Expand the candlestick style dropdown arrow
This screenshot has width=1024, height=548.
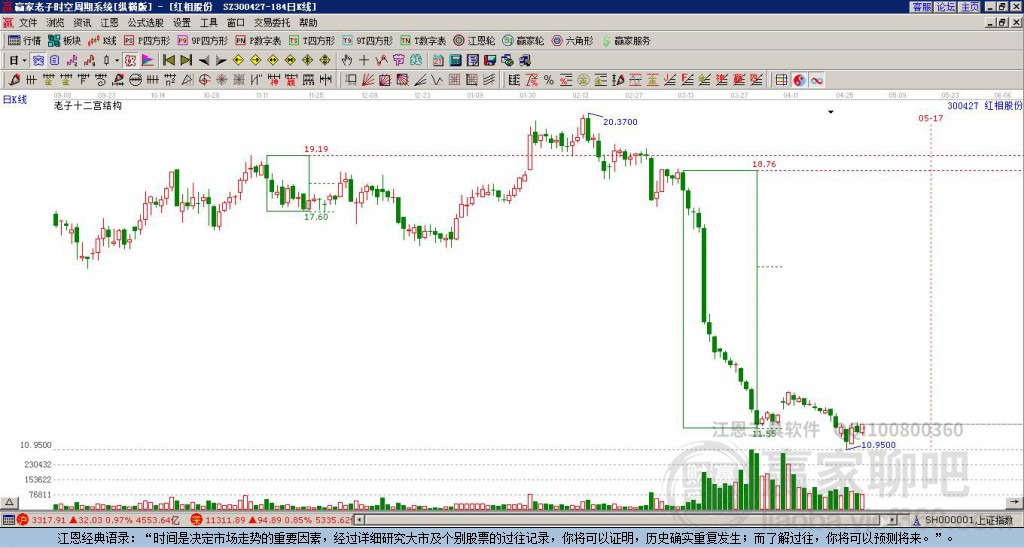click(x=117, y=61)
